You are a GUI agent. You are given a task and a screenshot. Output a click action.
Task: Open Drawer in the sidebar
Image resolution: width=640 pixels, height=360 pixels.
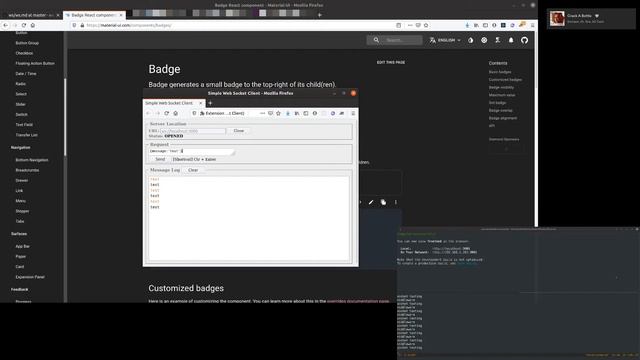click(x=22, y=180)
